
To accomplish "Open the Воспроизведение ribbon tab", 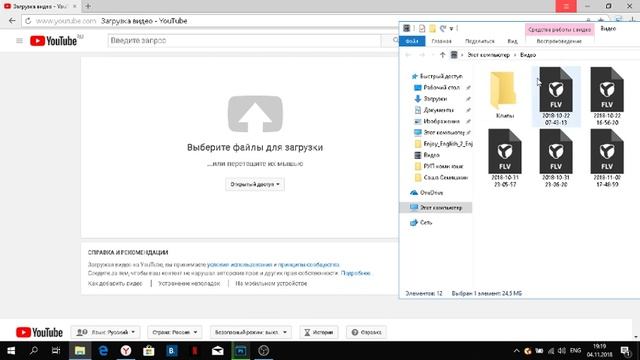I will (x=559, y=41).
